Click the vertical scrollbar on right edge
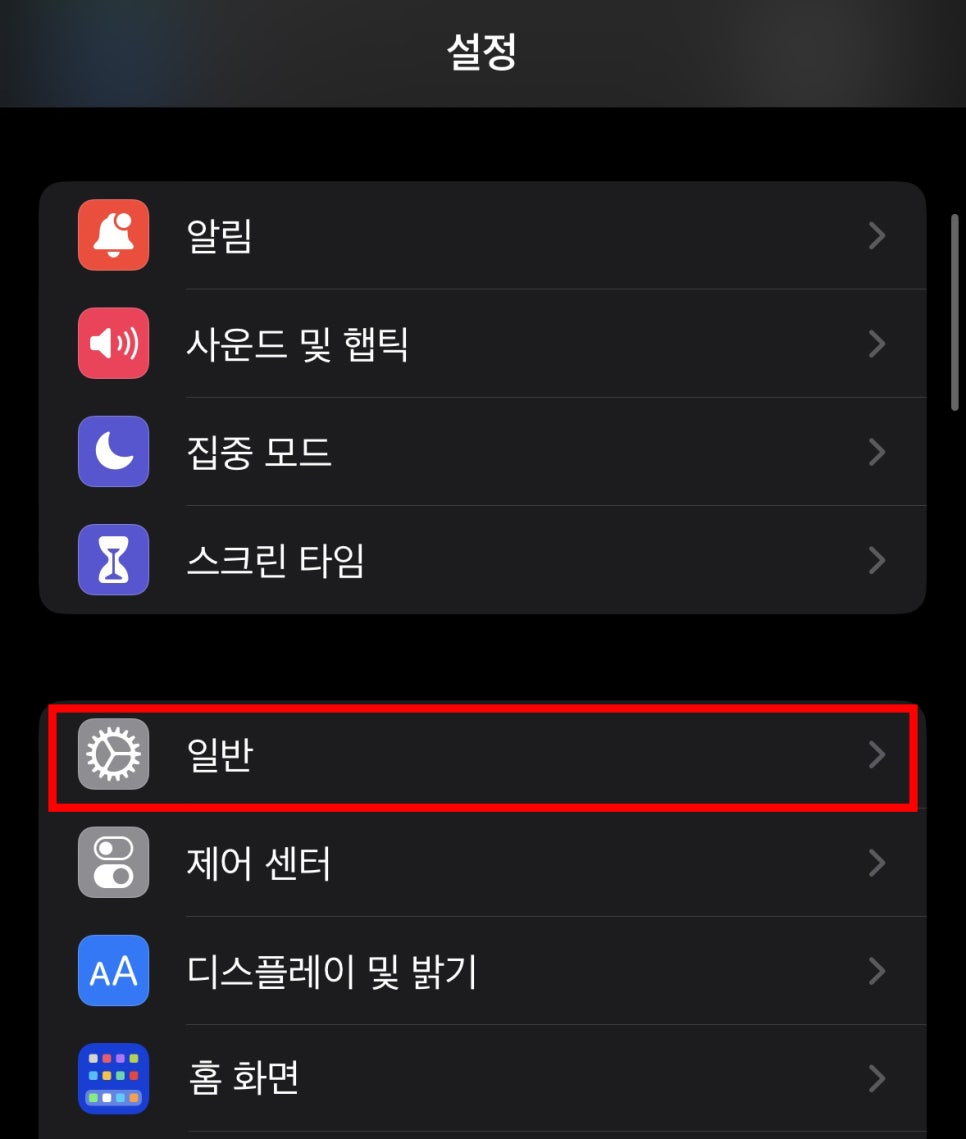The height and width of the screenshot is (1139, 966). [x=955, y=312]
